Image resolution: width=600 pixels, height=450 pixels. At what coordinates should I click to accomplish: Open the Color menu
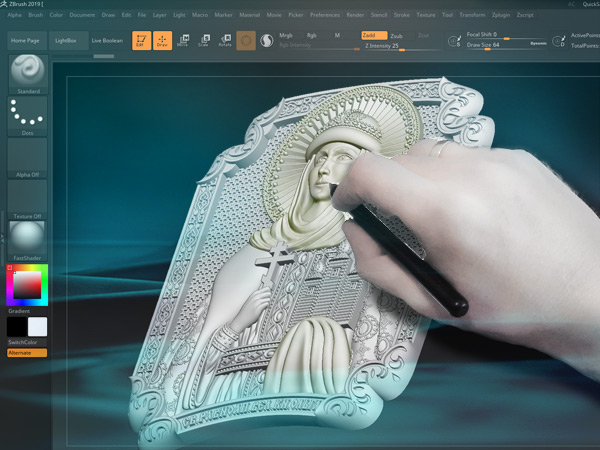tap(56, 15)
